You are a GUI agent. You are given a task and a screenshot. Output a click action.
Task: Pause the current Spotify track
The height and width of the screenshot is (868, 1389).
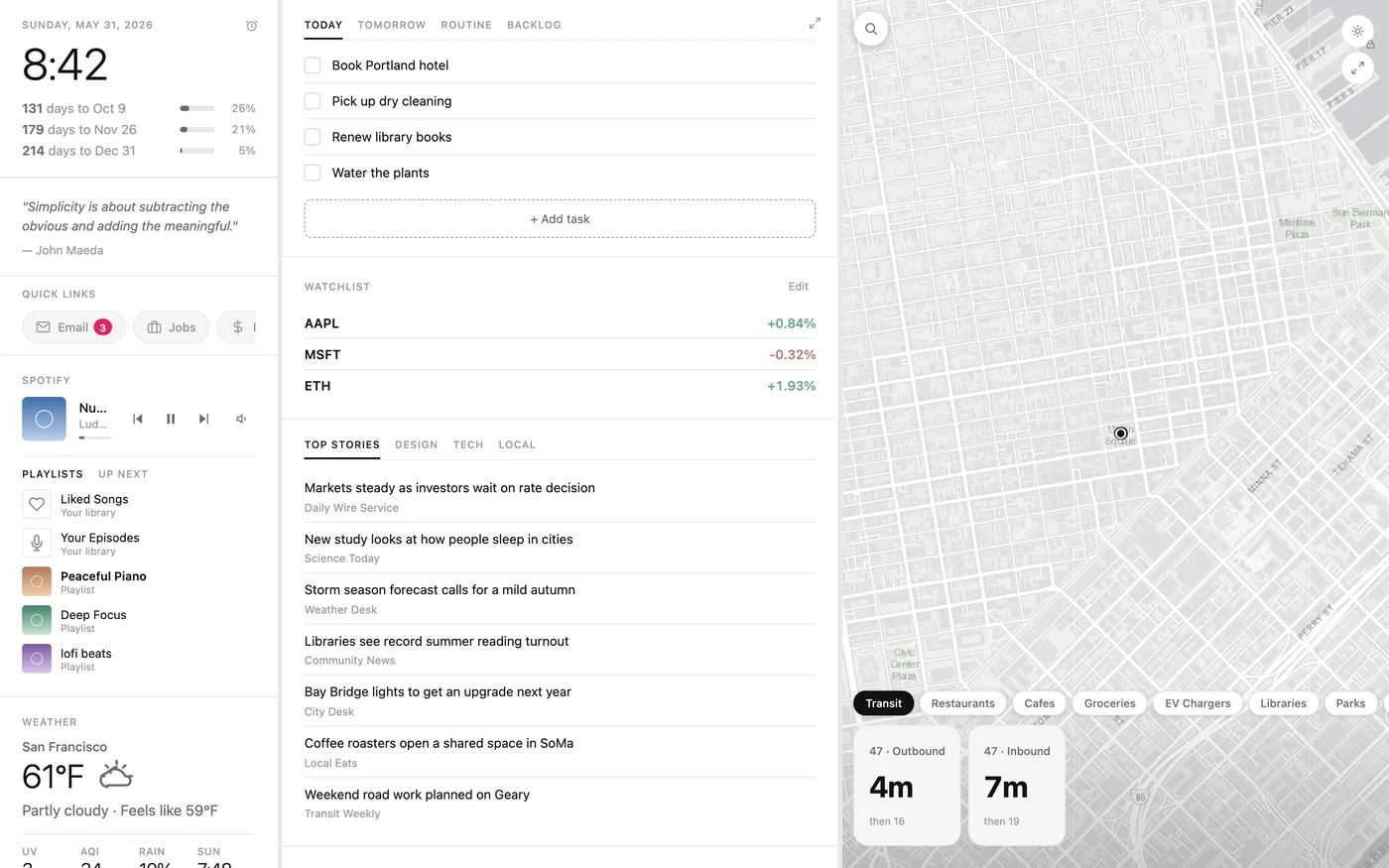tap(171, 419)
